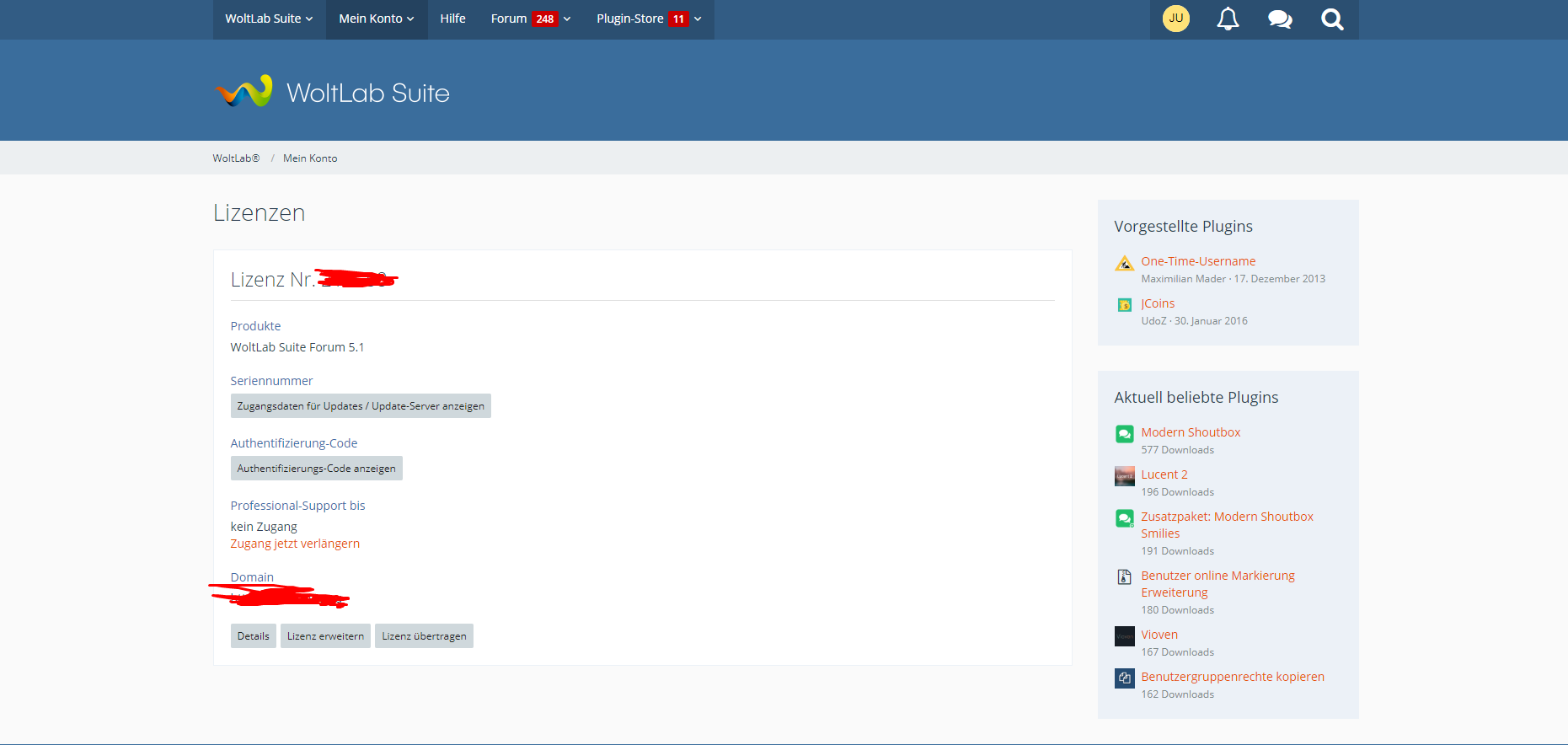Click the WoltLab® breadcrumb link
This screenshot has height=745, width=1568.
coord(236,158)
